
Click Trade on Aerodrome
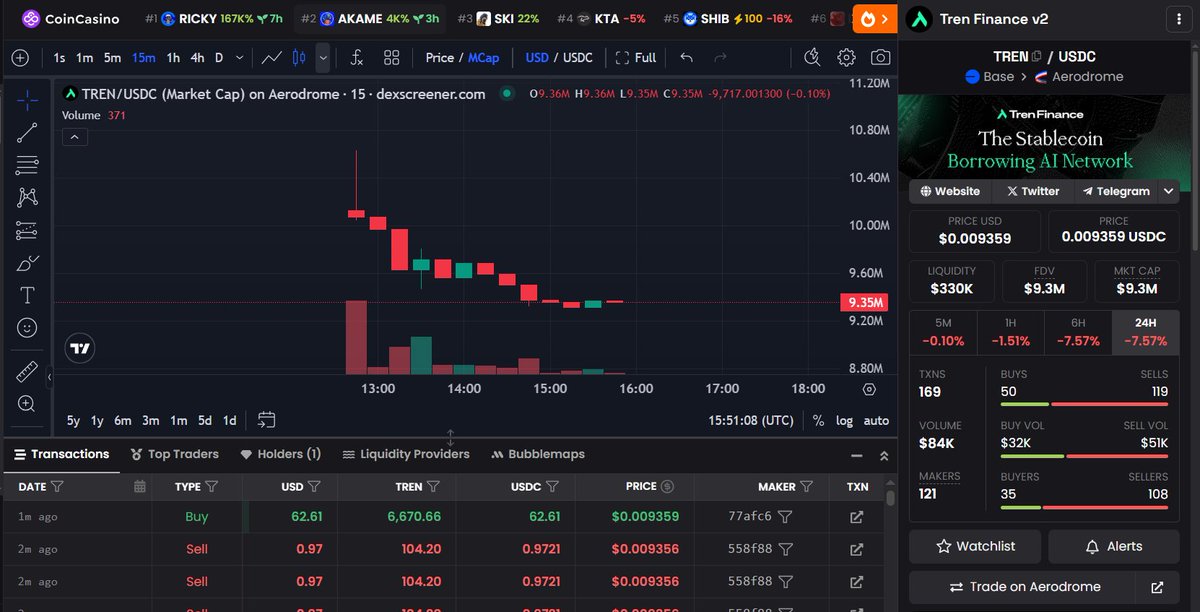(1024, 587)
